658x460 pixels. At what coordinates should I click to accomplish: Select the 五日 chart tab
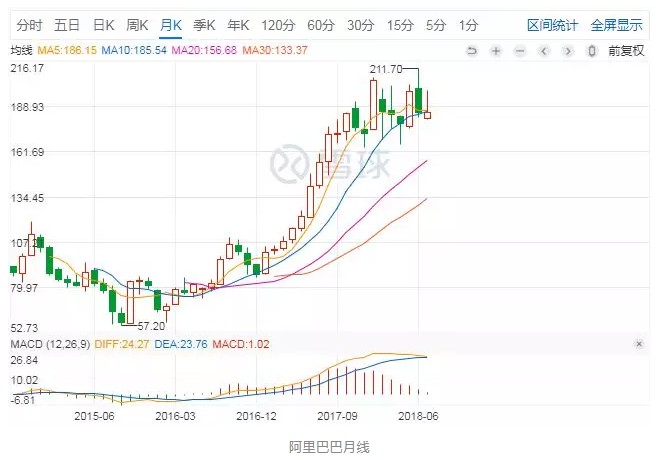(67, 26)
